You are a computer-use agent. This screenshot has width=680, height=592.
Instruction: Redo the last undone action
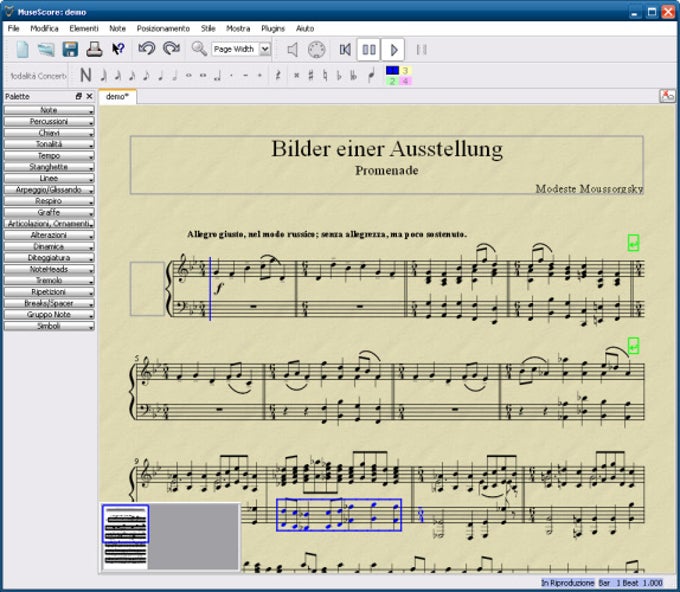171,49
